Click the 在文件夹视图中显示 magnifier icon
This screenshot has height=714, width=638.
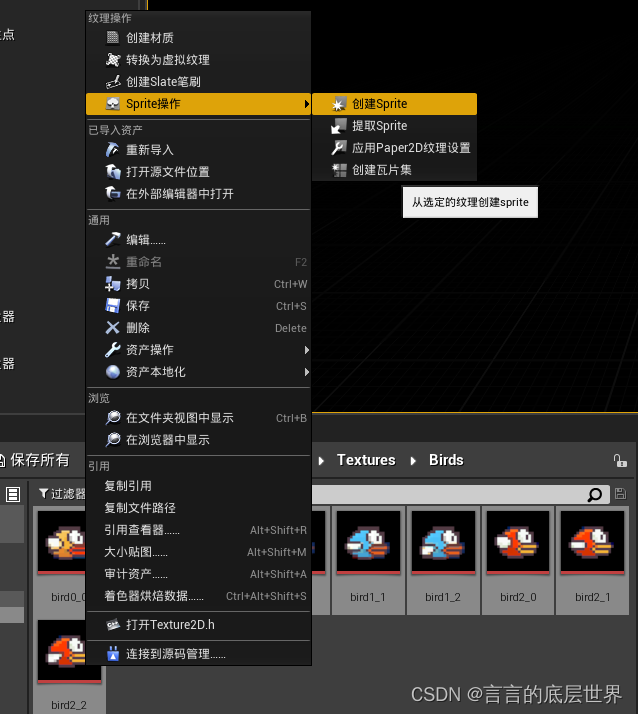(x=112, y=418)
